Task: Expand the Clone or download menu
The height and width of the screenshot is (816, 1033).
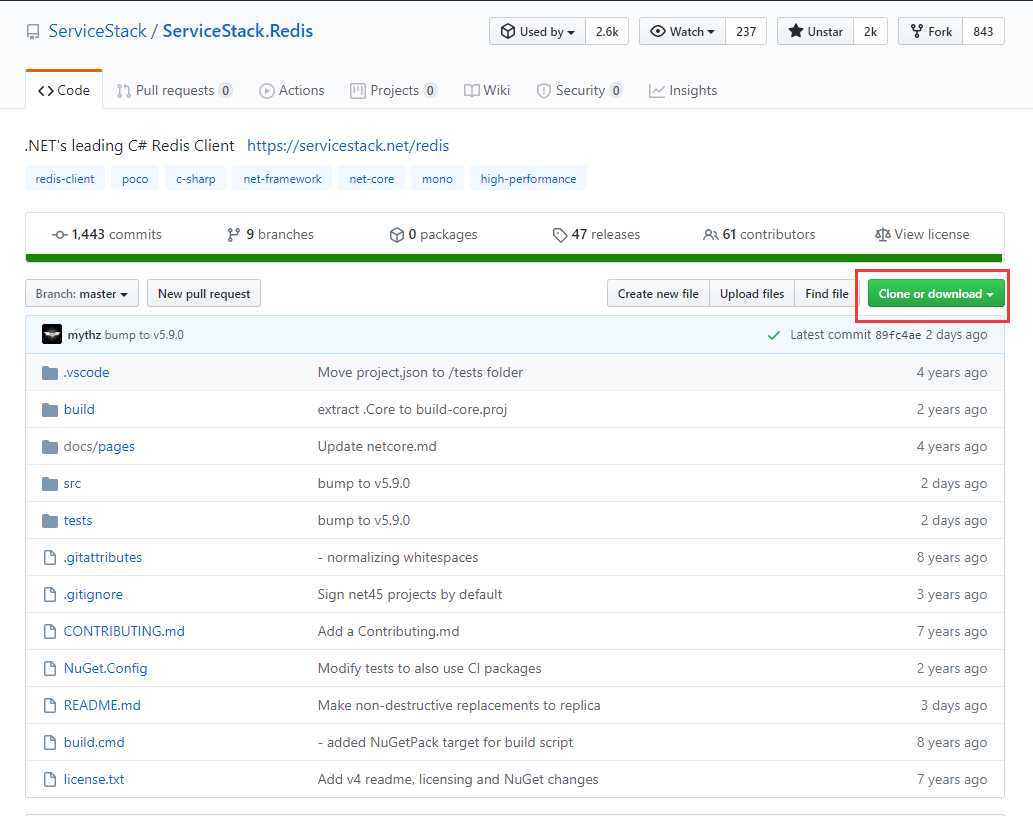Action: 936,294
